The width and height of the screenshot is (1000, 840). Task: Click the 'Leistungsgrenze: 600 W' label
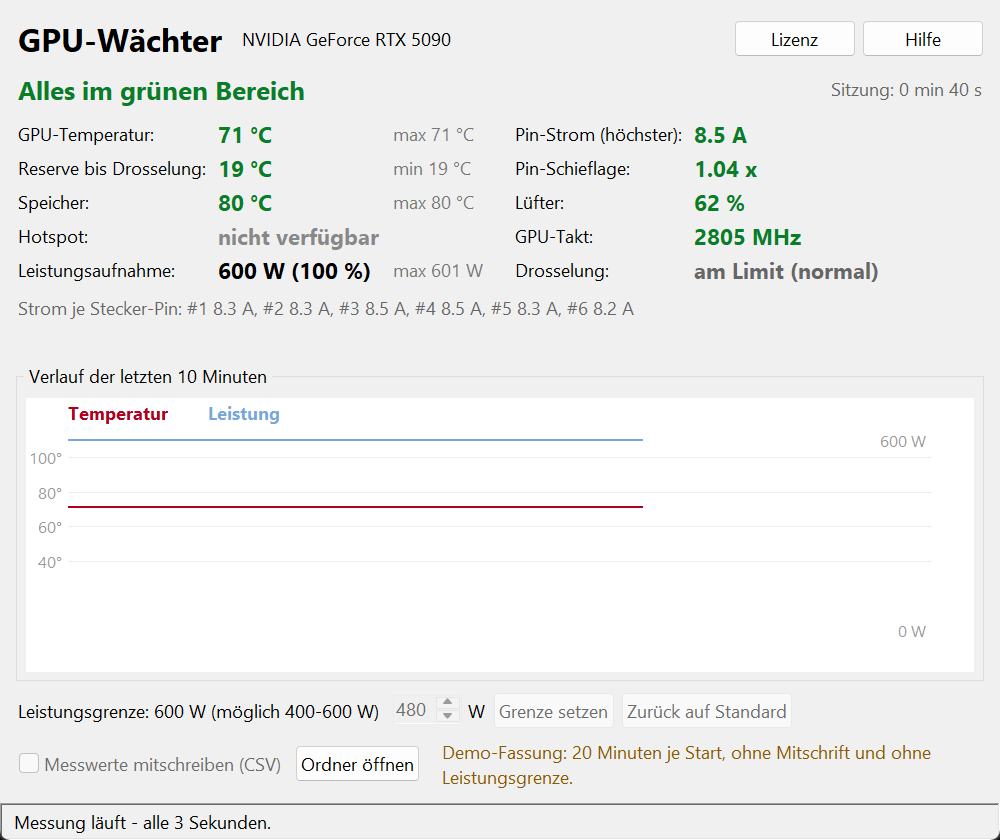click(198, 711)
